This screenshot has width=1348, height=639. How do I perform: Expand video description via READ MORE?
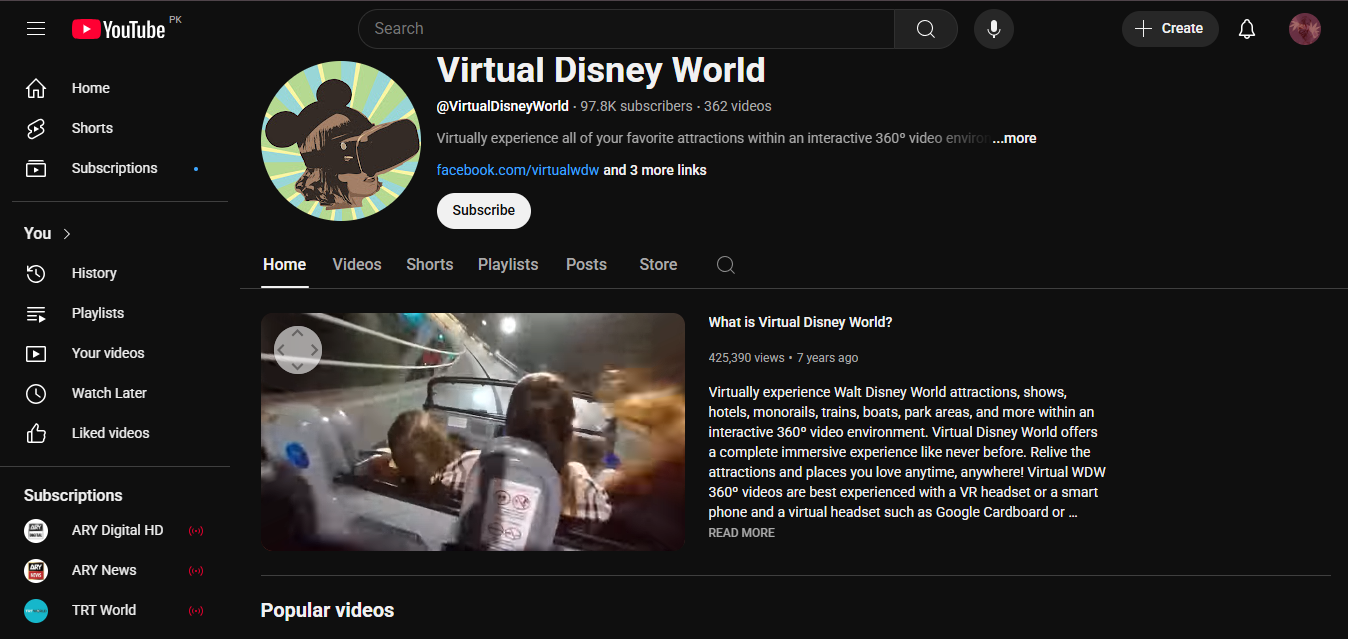pyautogui.click(x=741, y=532)
